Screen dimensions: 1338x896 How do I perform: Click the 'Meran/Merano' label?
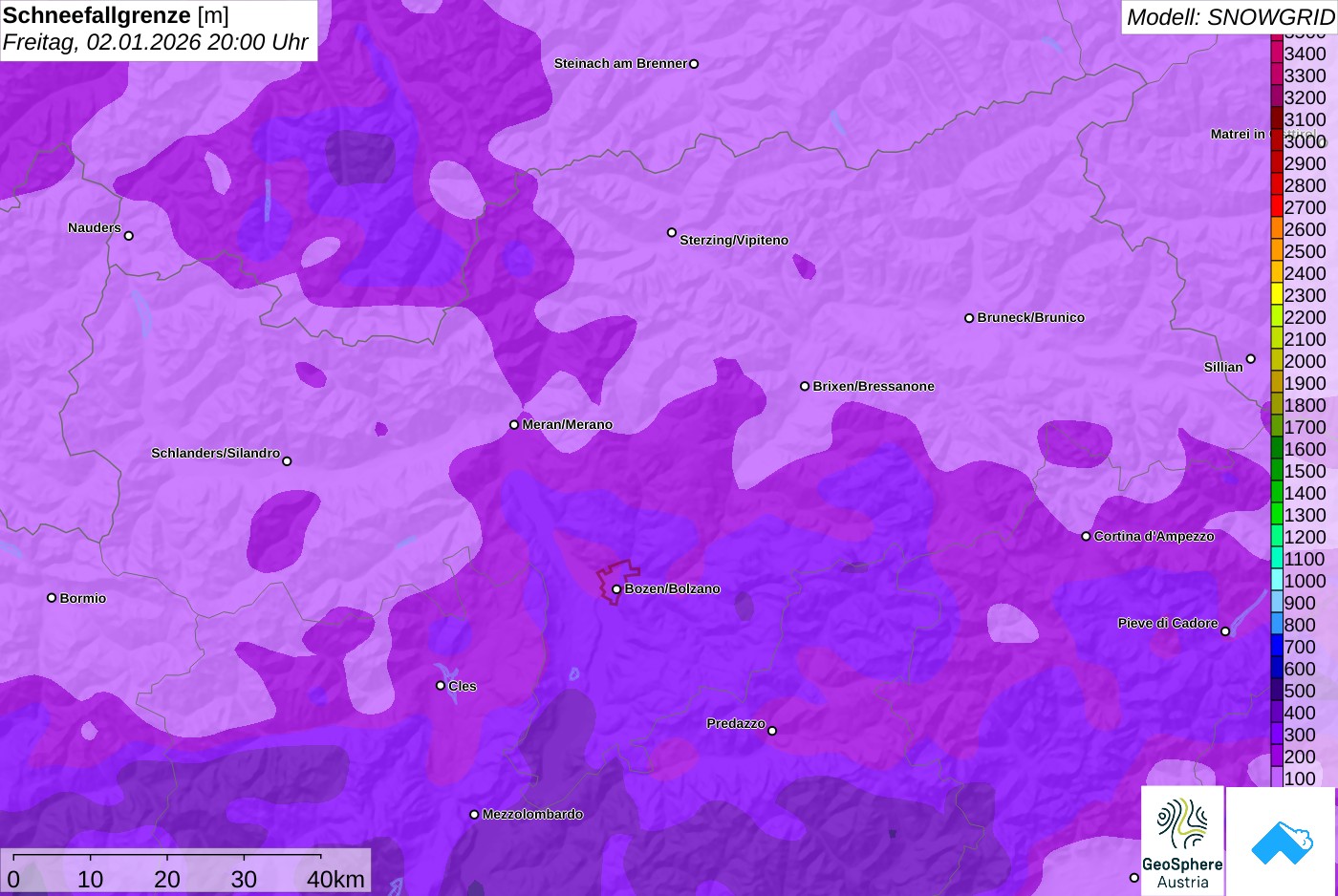click(x=568, y=424)
